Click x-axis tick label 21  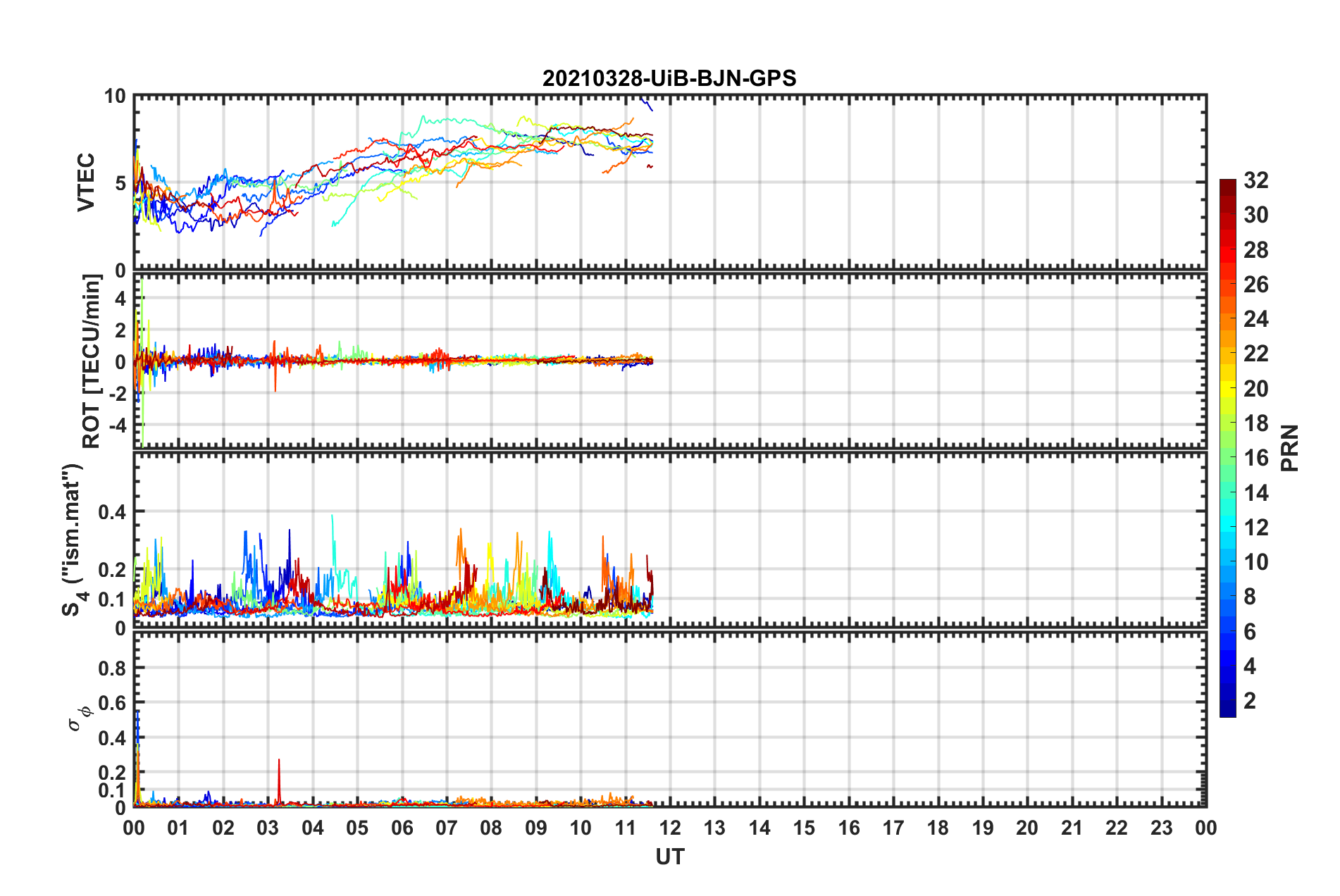click(x=1072, y=828)
